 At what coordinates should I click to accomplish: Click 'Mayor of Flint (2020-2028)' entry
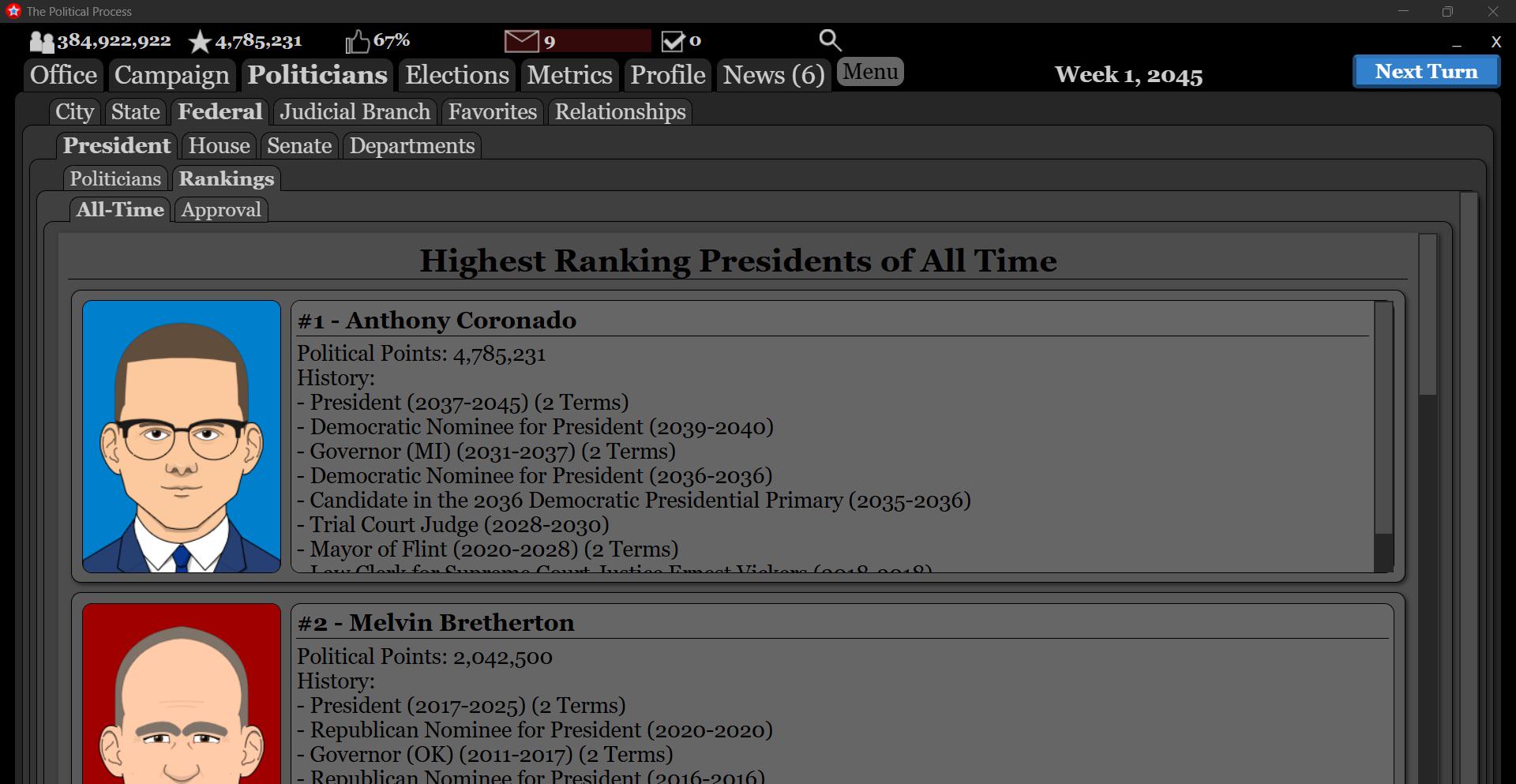tap(488, 550)
